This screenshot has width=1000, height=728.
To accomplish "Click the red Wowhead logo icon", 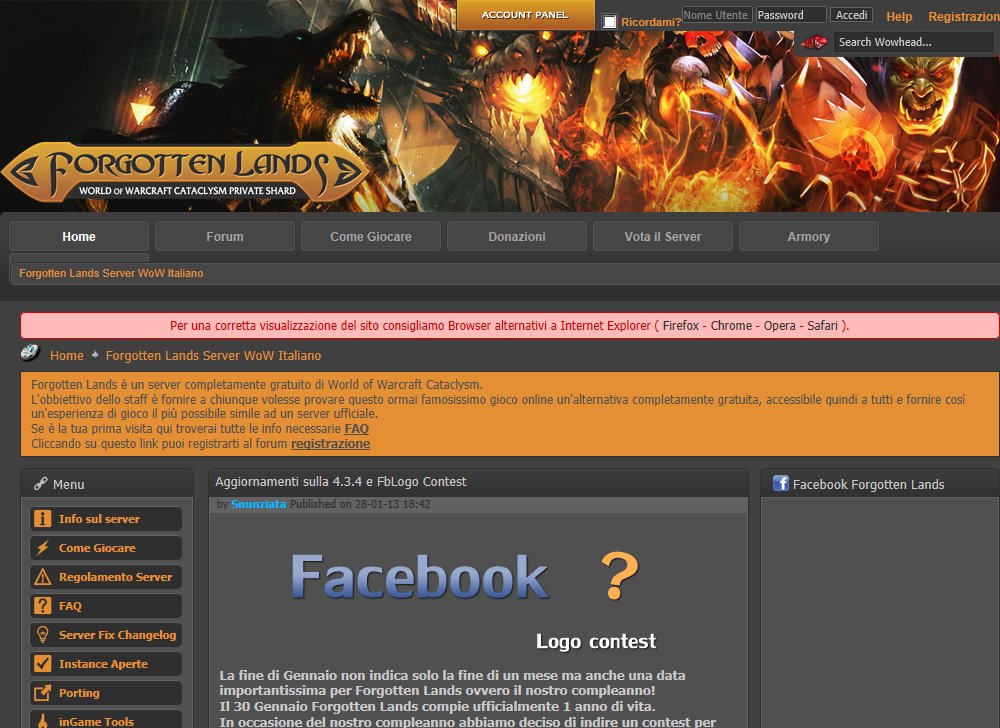I will pyautogui.click(x=814, y=42).
